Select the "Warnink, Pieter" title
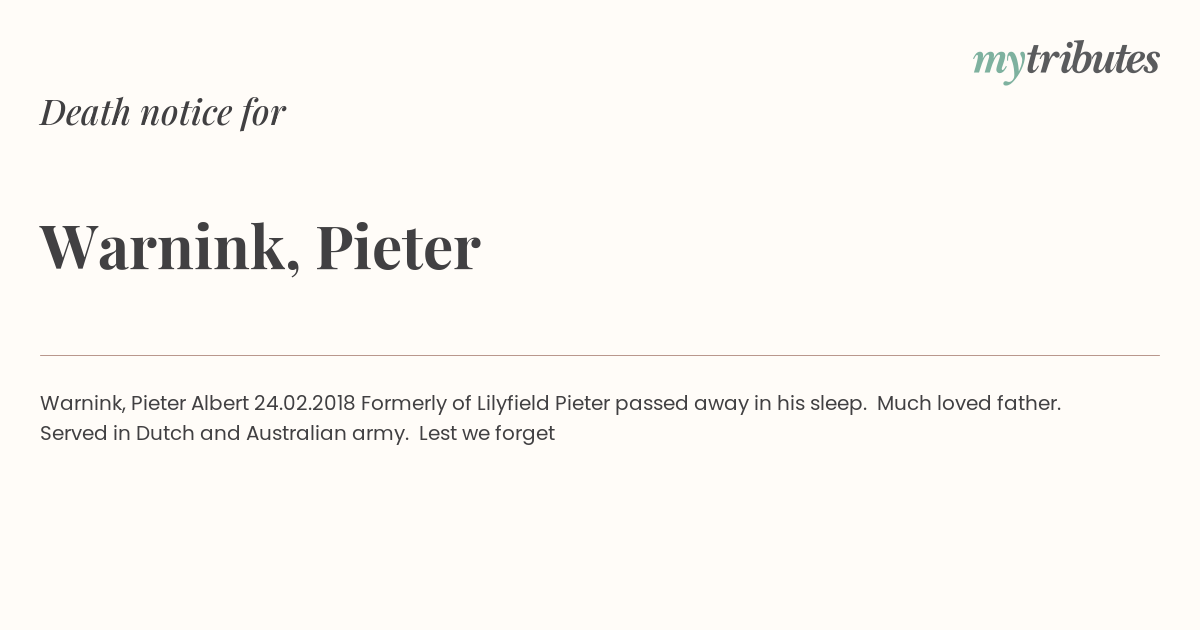1200x630 pixels. [x=260, y=247]
